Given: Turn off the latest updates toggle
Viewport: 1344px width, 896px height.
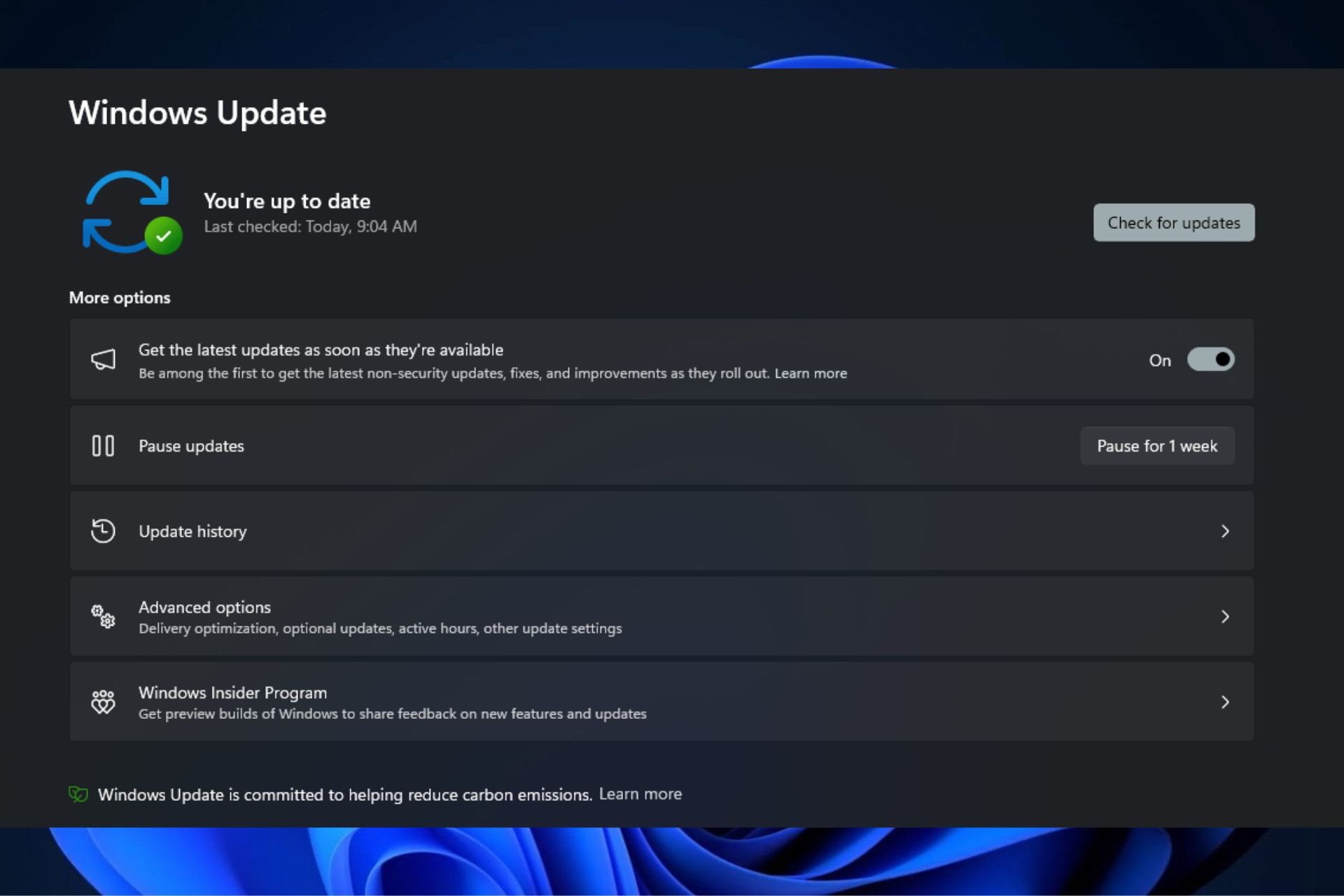Looking at the screenshot, I should coord(1210,360).
